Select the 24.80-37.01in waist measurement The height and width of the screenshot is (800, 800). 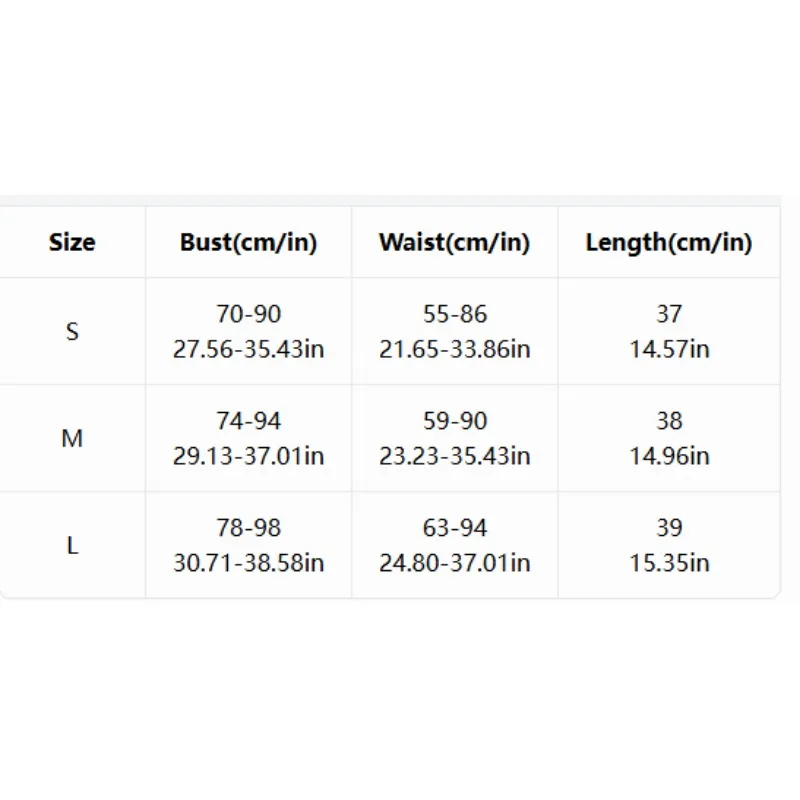tap(455, 563)
